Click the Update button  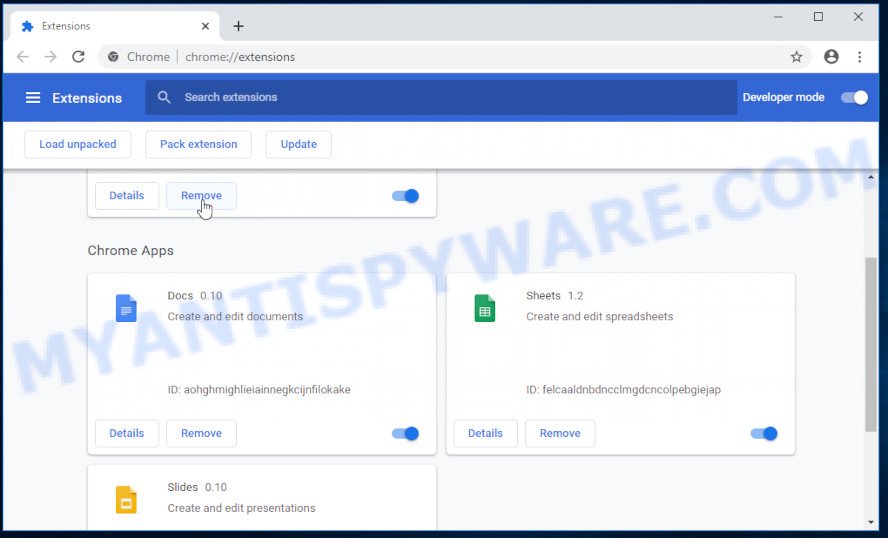tap(298, 144)
